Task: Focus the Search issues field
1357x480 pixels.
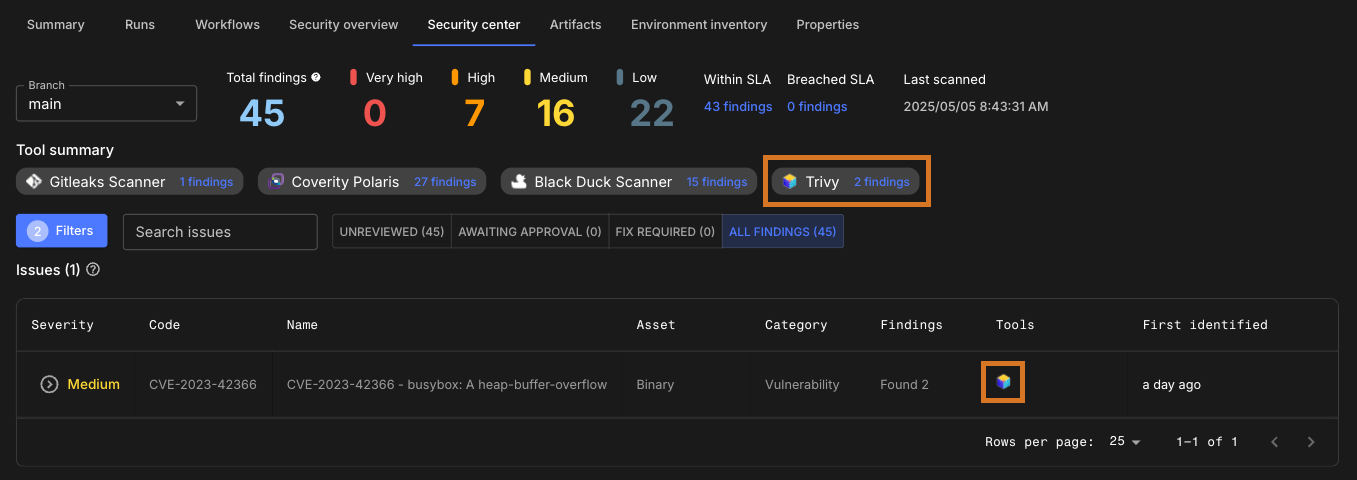Action: point(220,231)
